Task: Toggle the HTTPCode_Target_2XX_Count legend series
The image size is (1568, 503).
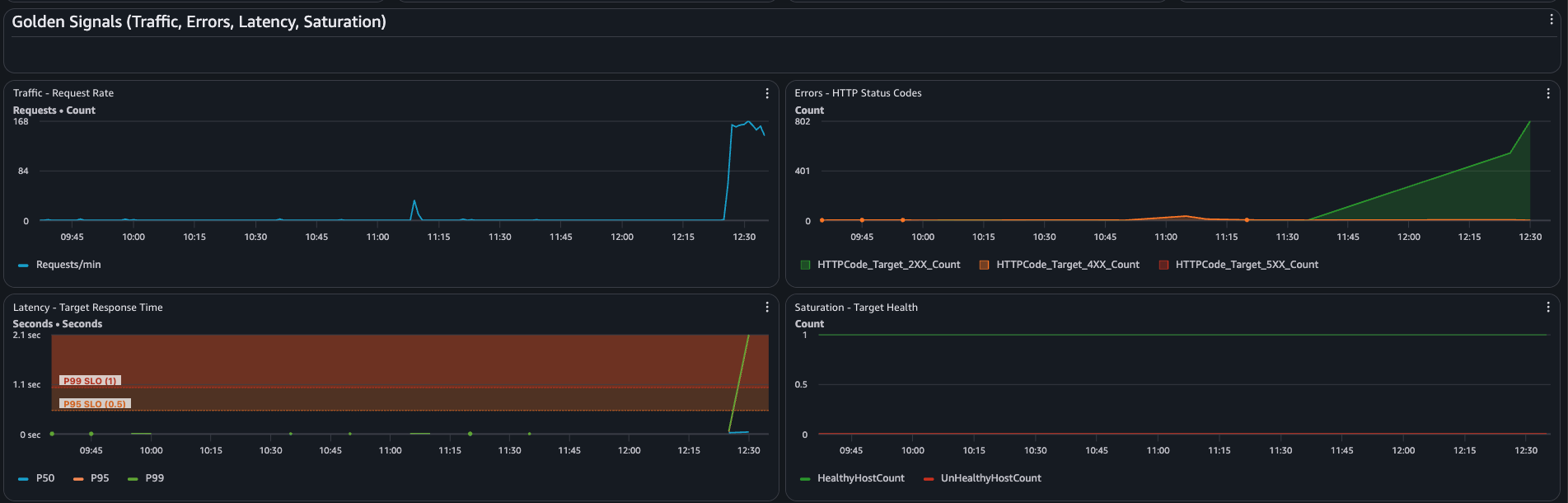Action: [x=881, y=265]
